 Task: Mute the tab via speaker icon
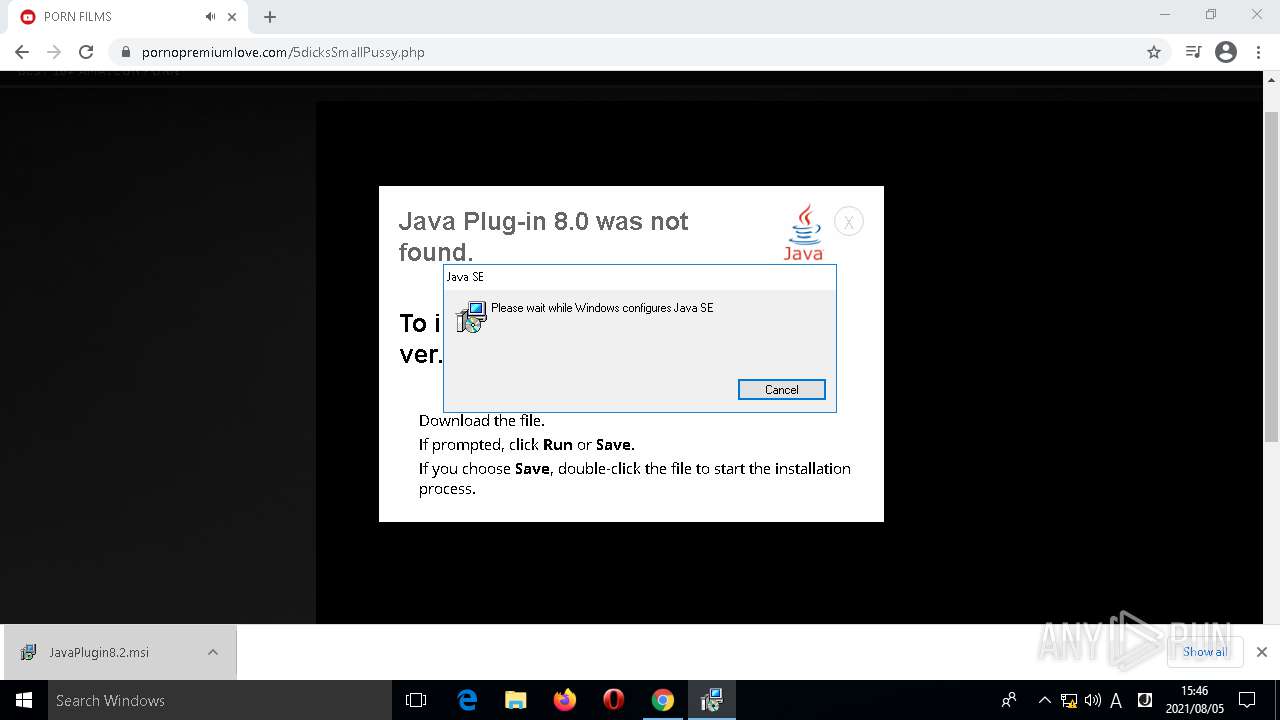pyautogui.click(x=210, y=17)
